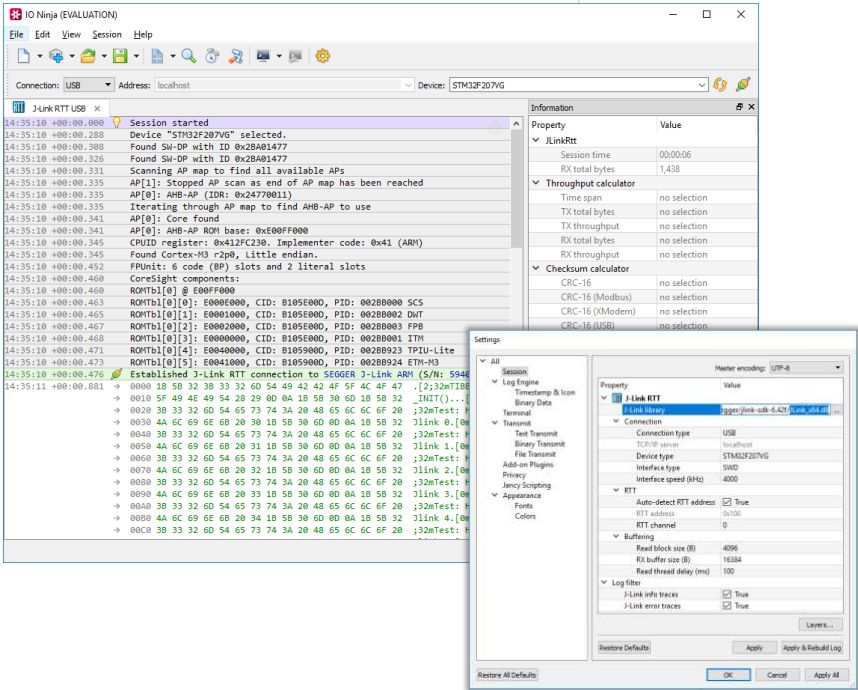The width and height of the screenshot is (858, 690).
Task: Open the Session menu
Action: [107, 34]
